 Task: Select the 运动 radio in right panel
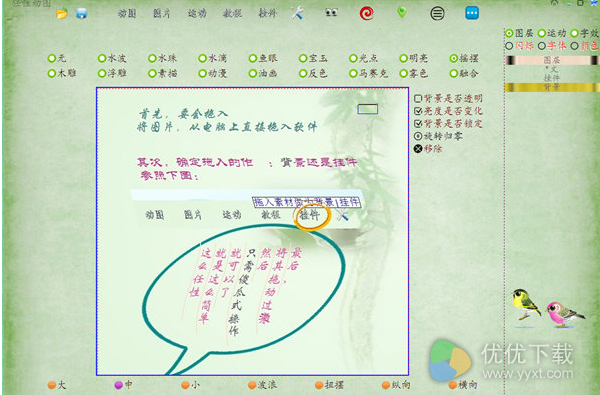point(552,33)
